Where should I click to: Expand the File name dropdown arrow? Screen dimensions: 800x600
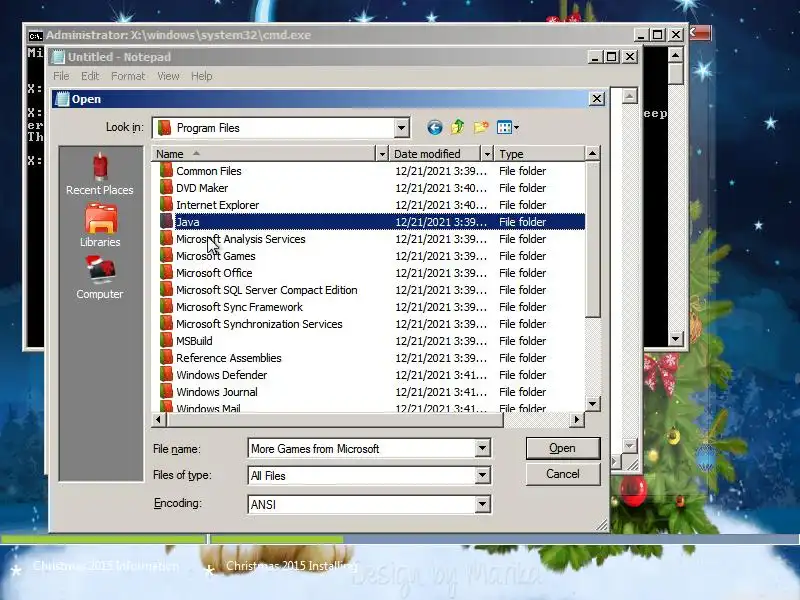pos(482,448)
